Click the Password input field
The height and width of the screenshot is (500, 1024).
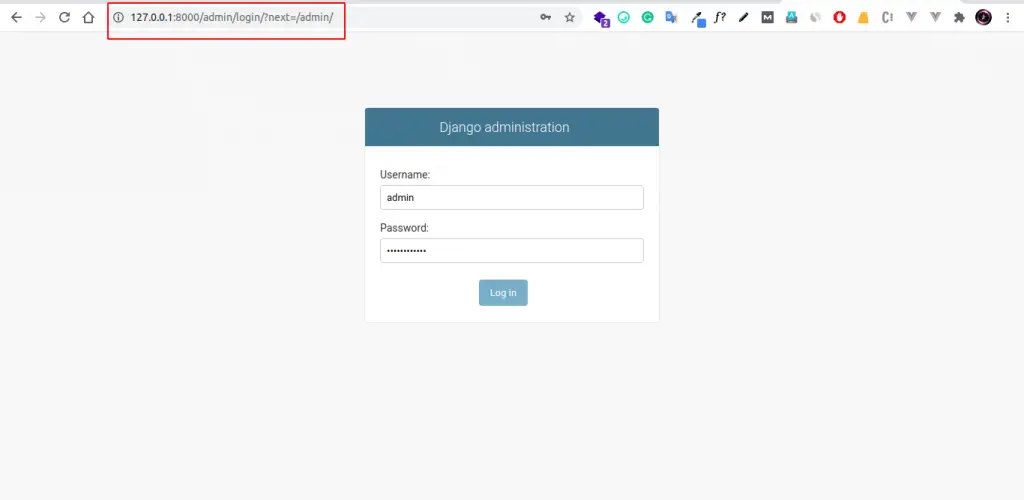click(x=512, y=251)
